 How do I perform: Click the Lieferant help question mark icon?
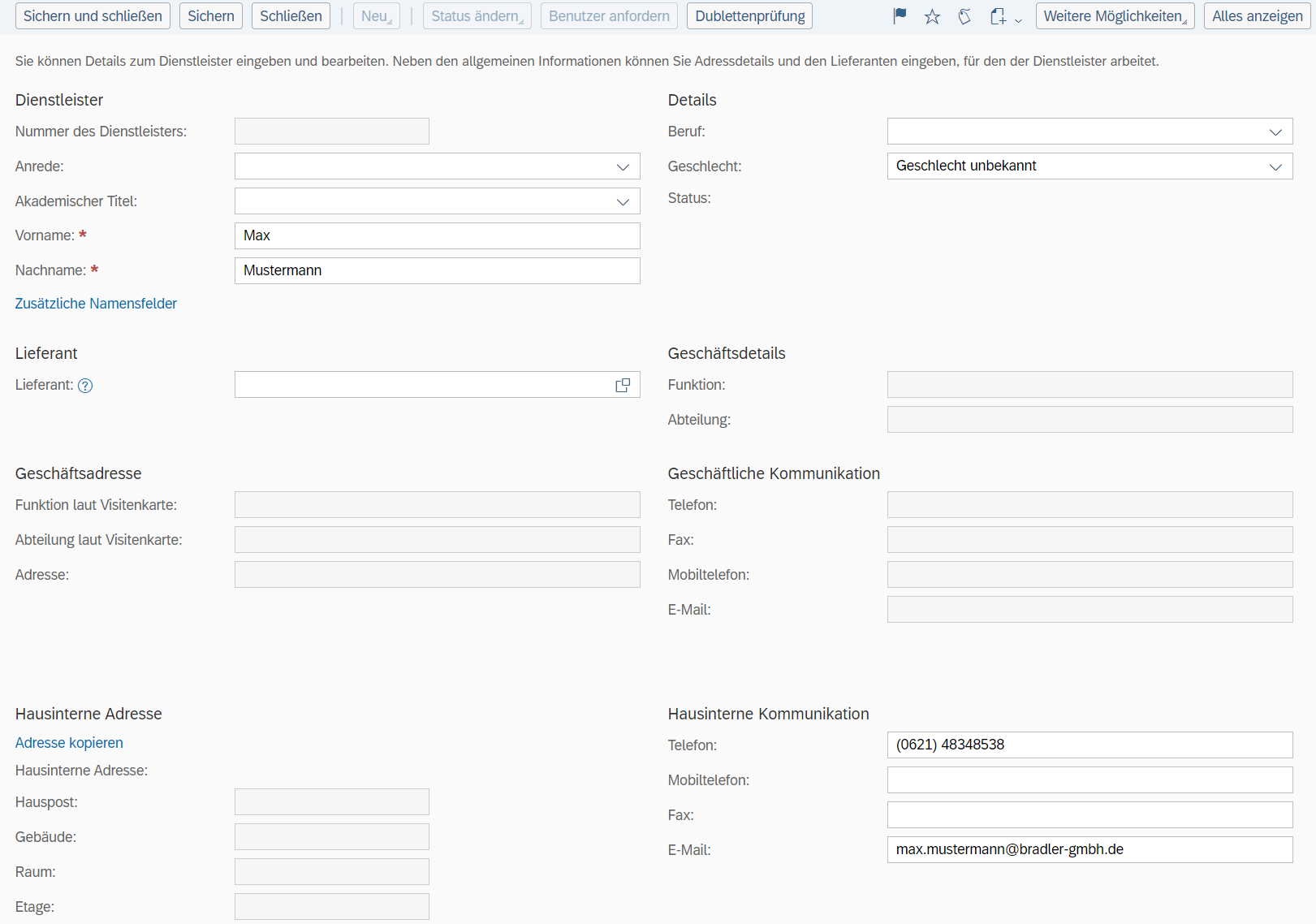[x=85, y=386]
